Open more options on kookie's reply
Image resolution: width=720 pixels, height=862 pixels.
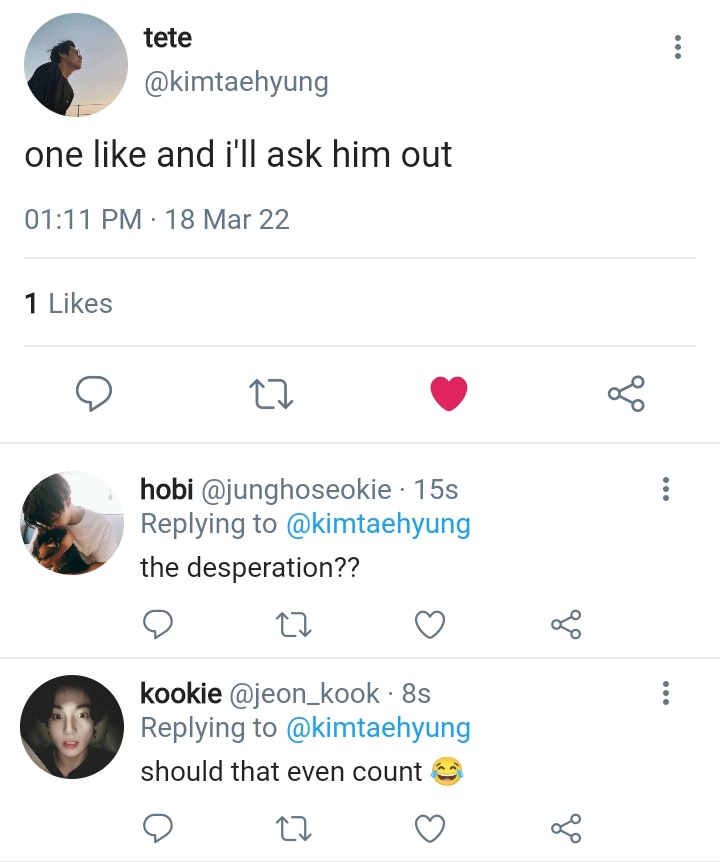click(666, 693)
